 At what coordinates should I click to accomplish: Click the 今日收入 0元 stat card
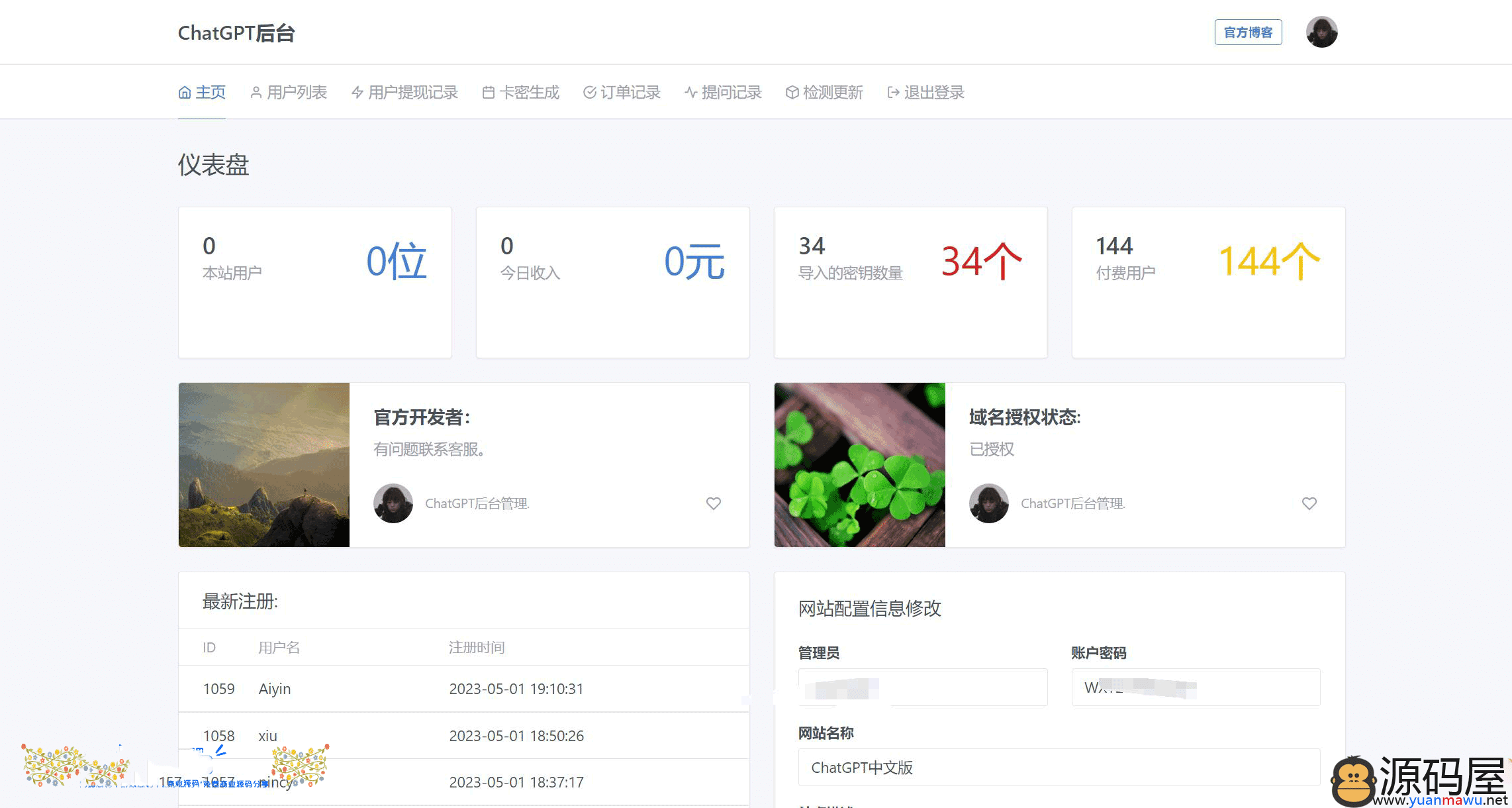[x=613, y=283]
